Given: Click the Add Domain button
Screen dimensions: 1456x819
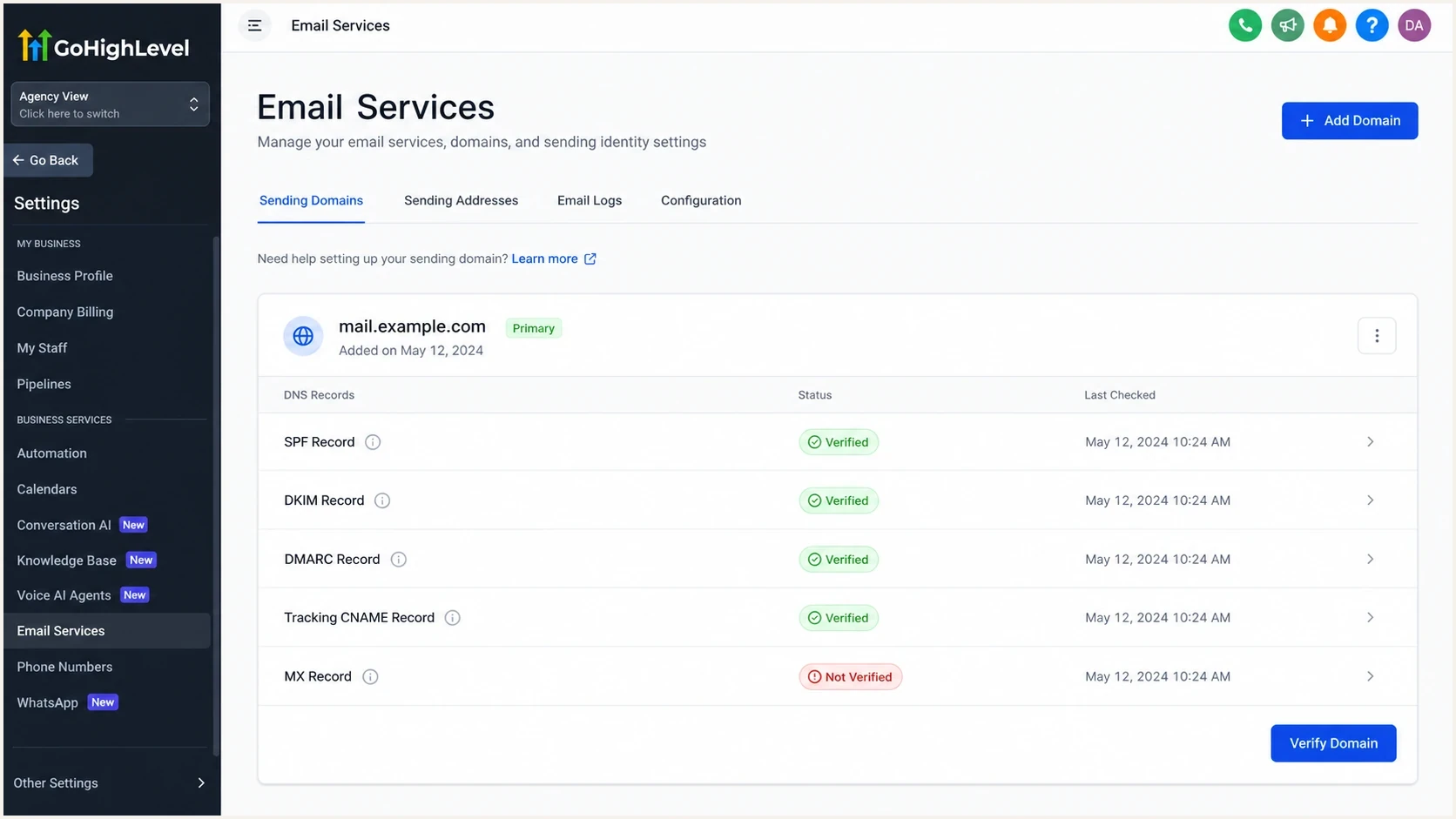Looking at the screenshot, I should click(1350, 121).
